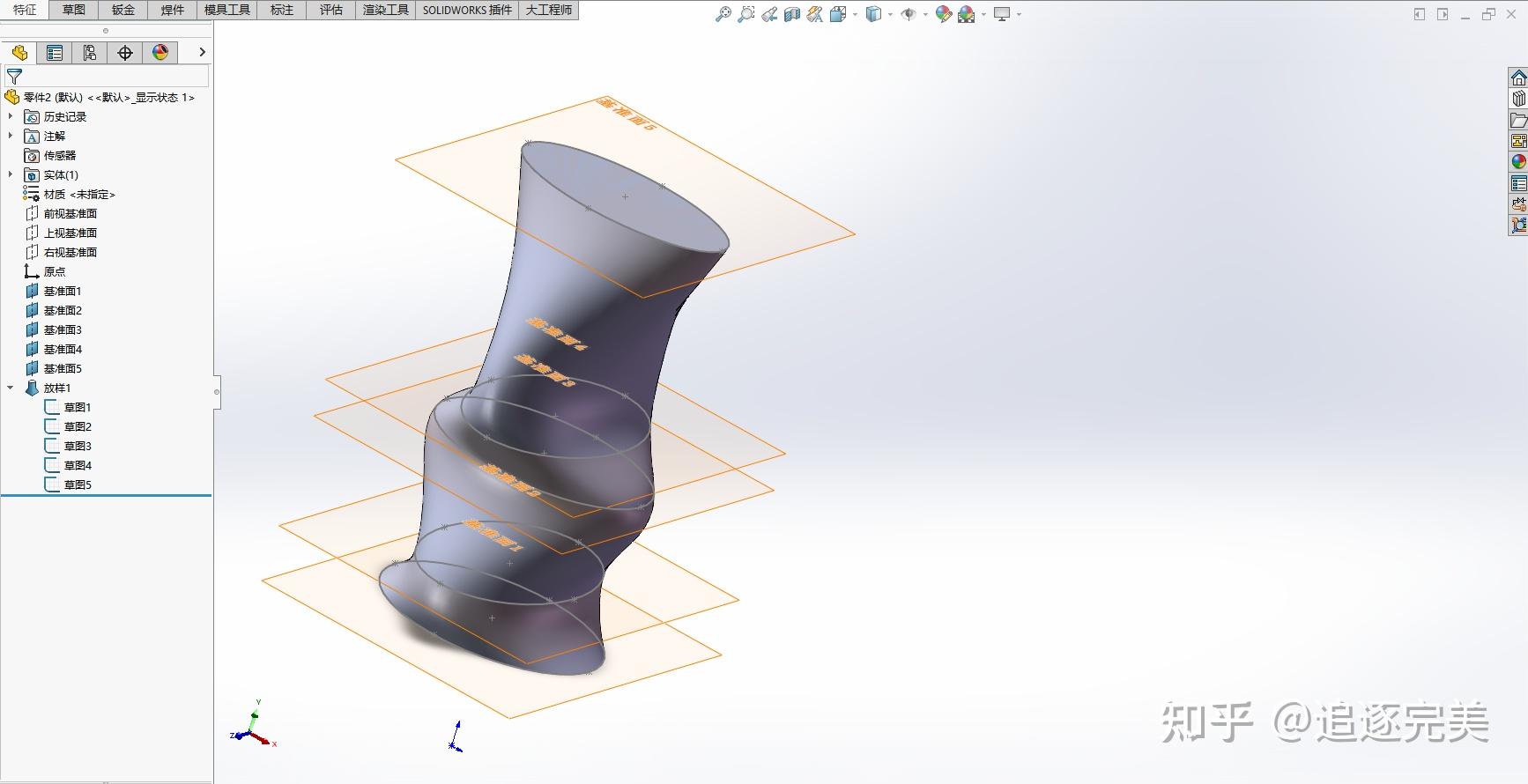
Task: Open the File Explorer task pane icon
Action: pos(1518,120)
